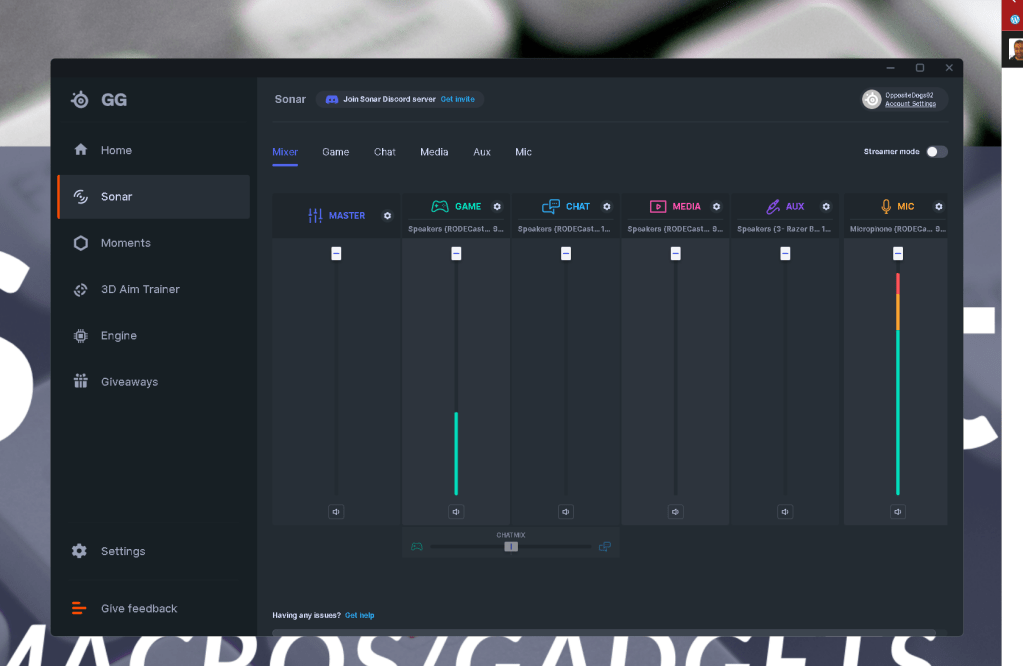The width and height of the screenshot is (1023, 666).
Task: Mute the Aux channel
Action: (x=785, y=512)
